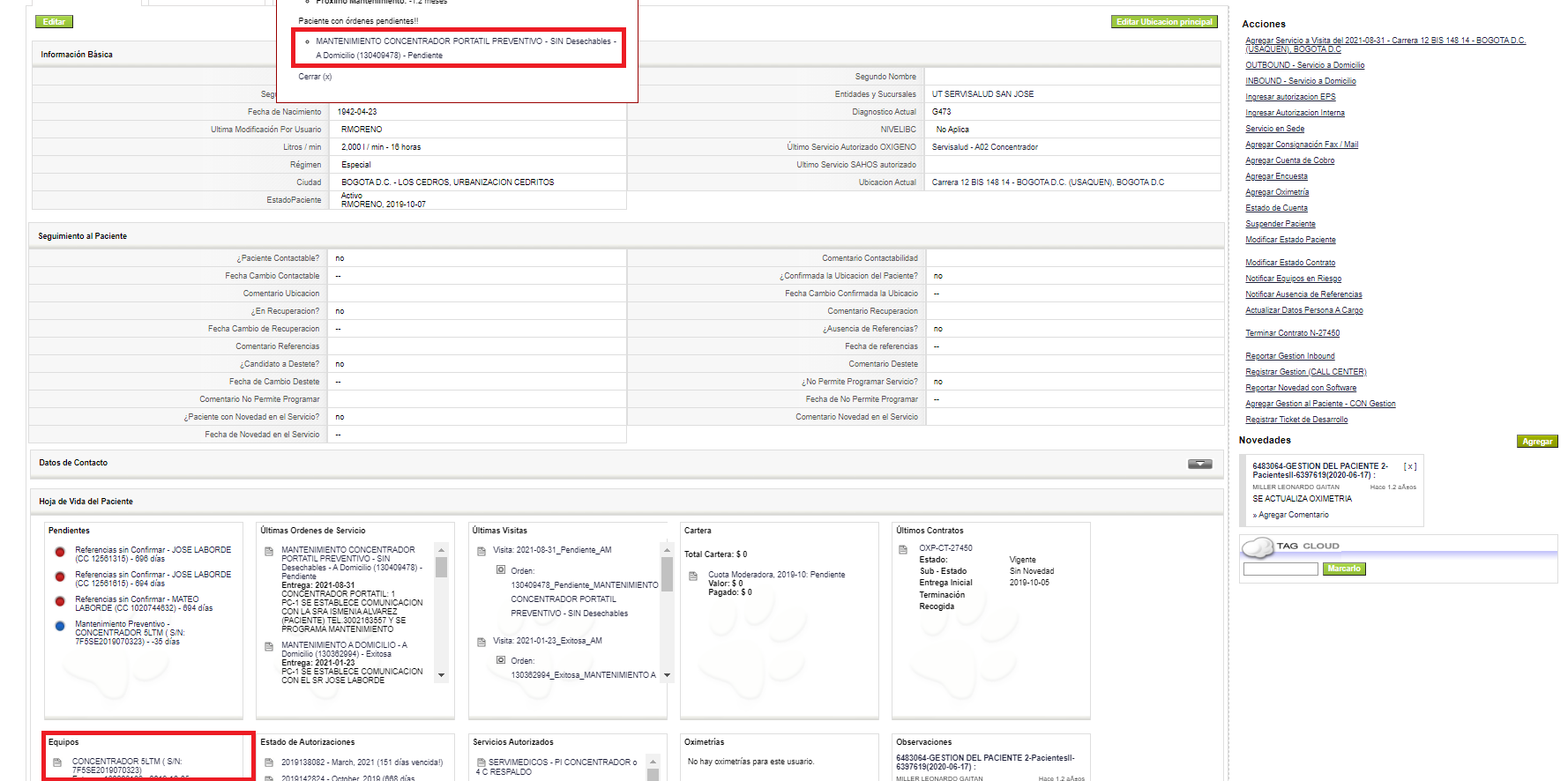Viewport: 1568px width, 781px height.
Task: Click order icon beside Orden 130409478_Pendiente
Action: pos(501,570)
